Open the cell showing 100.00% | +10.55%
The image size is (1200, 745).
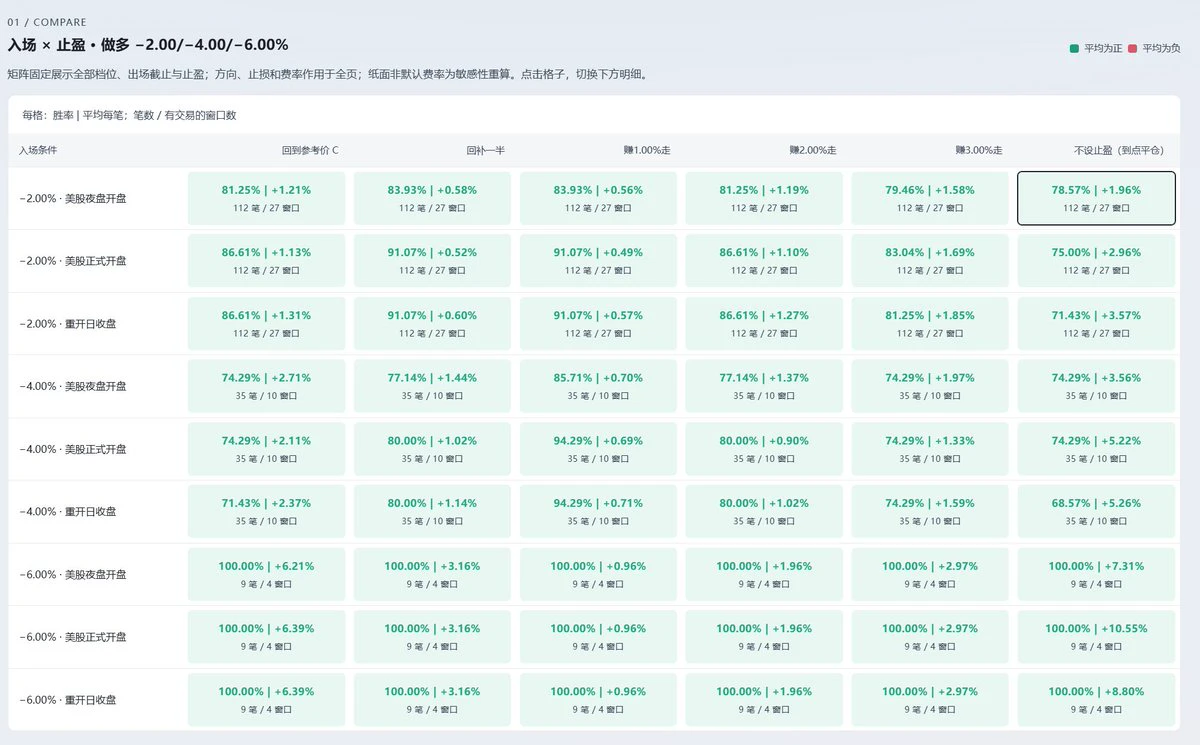click(x=1096, y=637)
